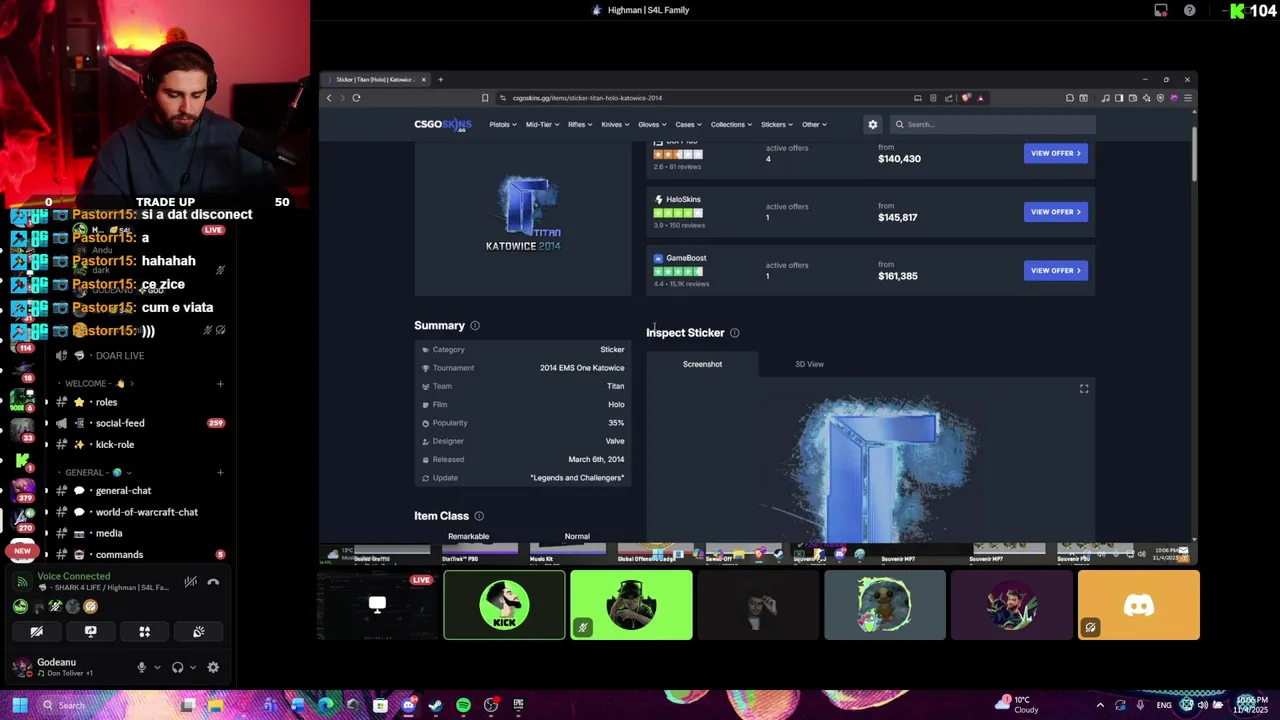Open site settings gear on CSGOSKINS
This screenshot has height=720, width=1280.
click(x=872, y=124)
